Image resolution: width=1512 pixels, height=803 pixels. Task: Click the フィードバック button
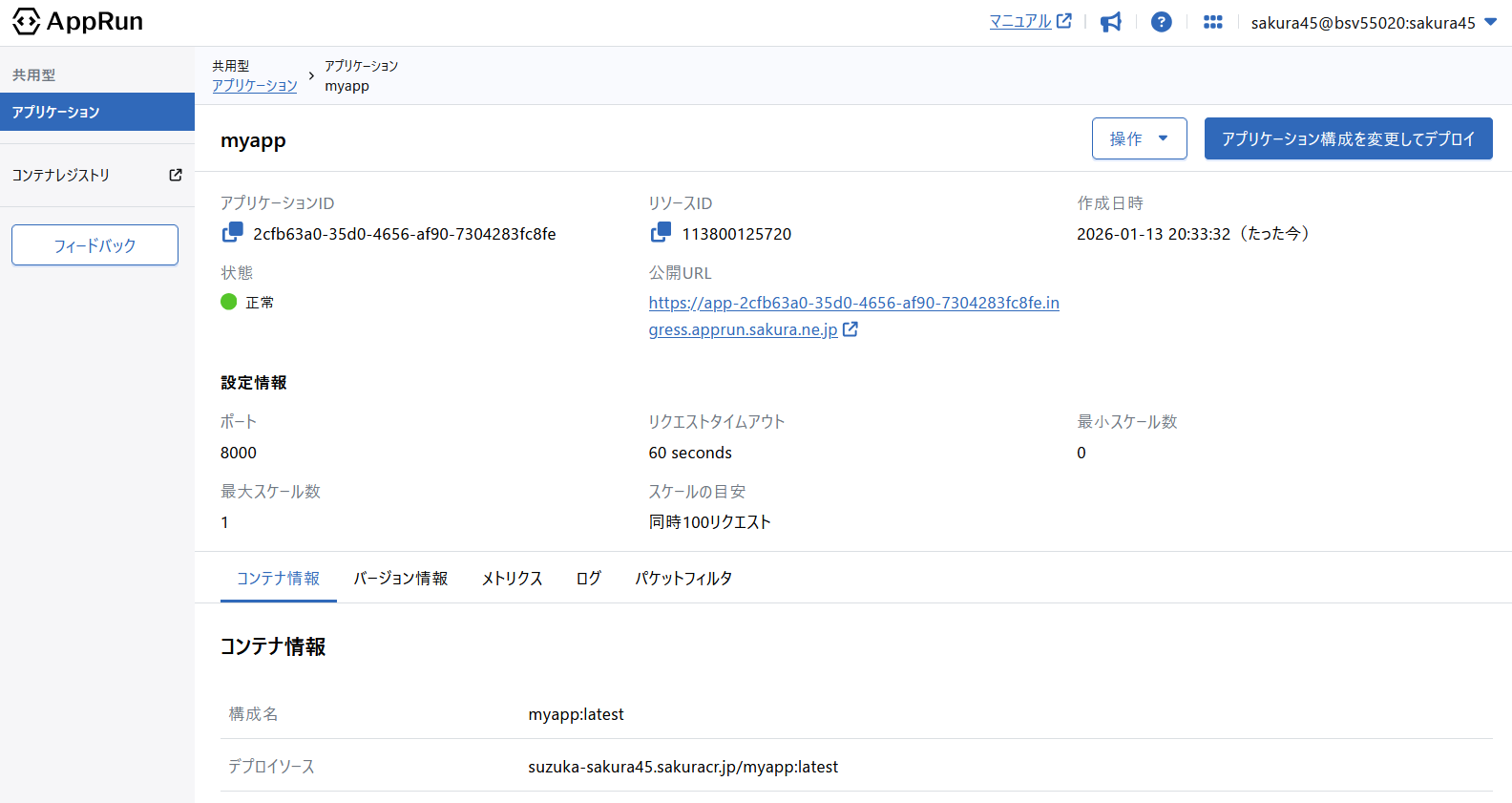94,245
